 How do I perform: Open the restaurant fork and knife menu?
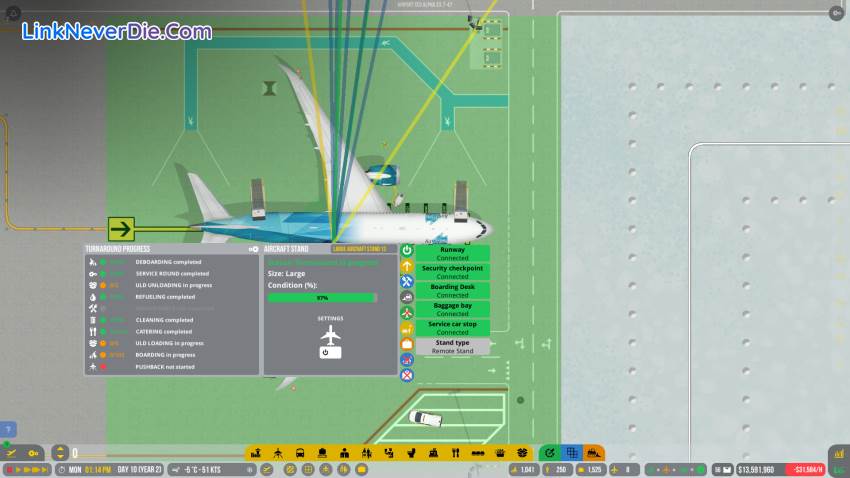(455, 453)
